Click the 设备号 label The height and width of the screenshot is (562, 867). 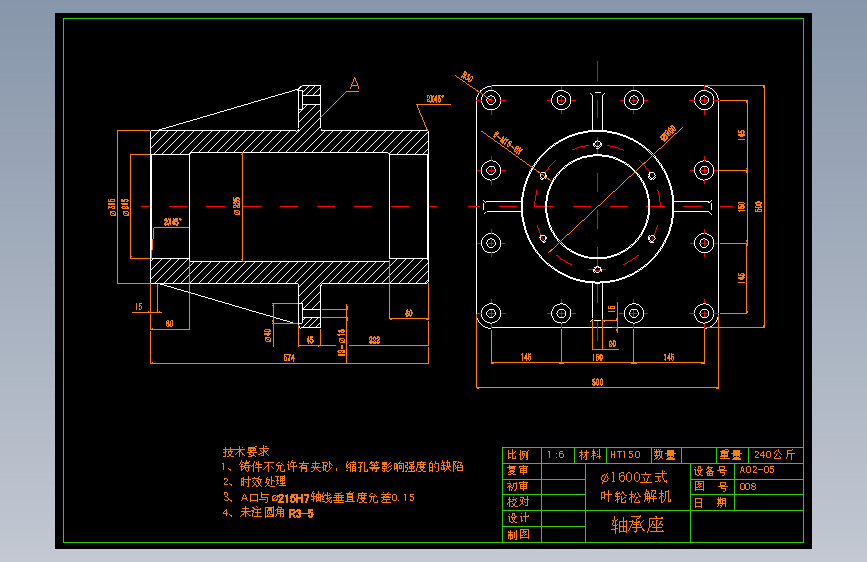711,471
